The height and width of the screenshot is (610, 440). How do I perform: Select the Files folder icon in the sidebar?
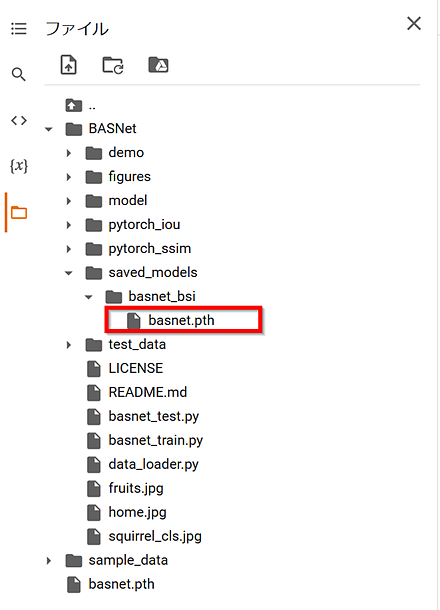point(19,213)
